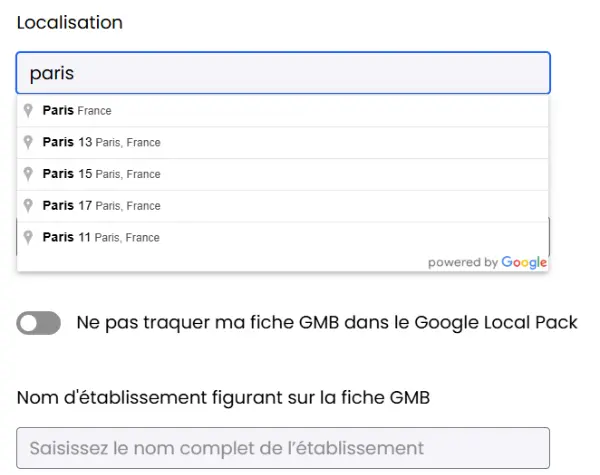Pick the 'Paris 15 Paris, France' suggestion
The image size is (600, 475).
(283, 174)
